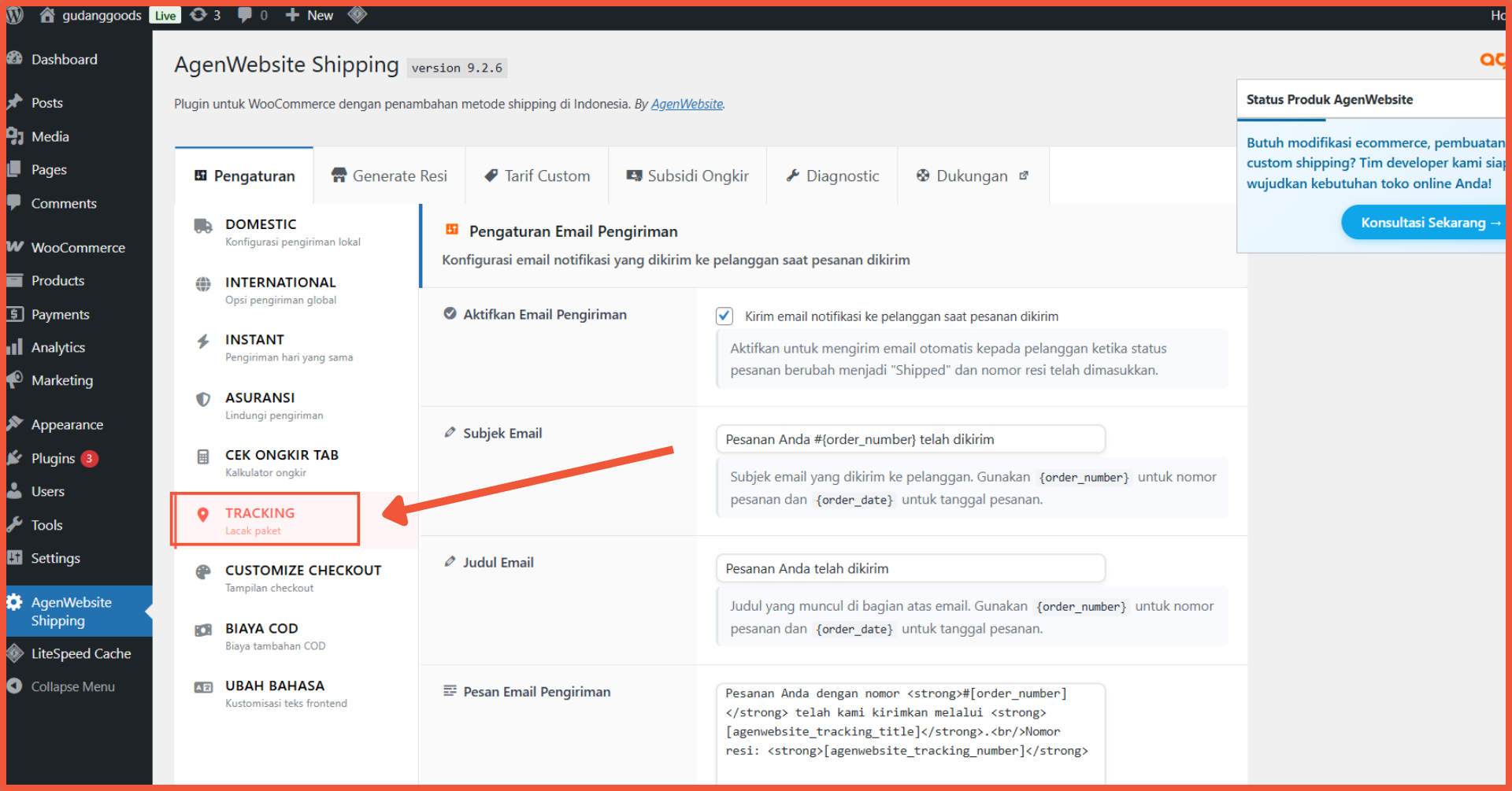Open the Dukungan external tab
This screenshot has width=1512, height=791.
coord(973,176)
